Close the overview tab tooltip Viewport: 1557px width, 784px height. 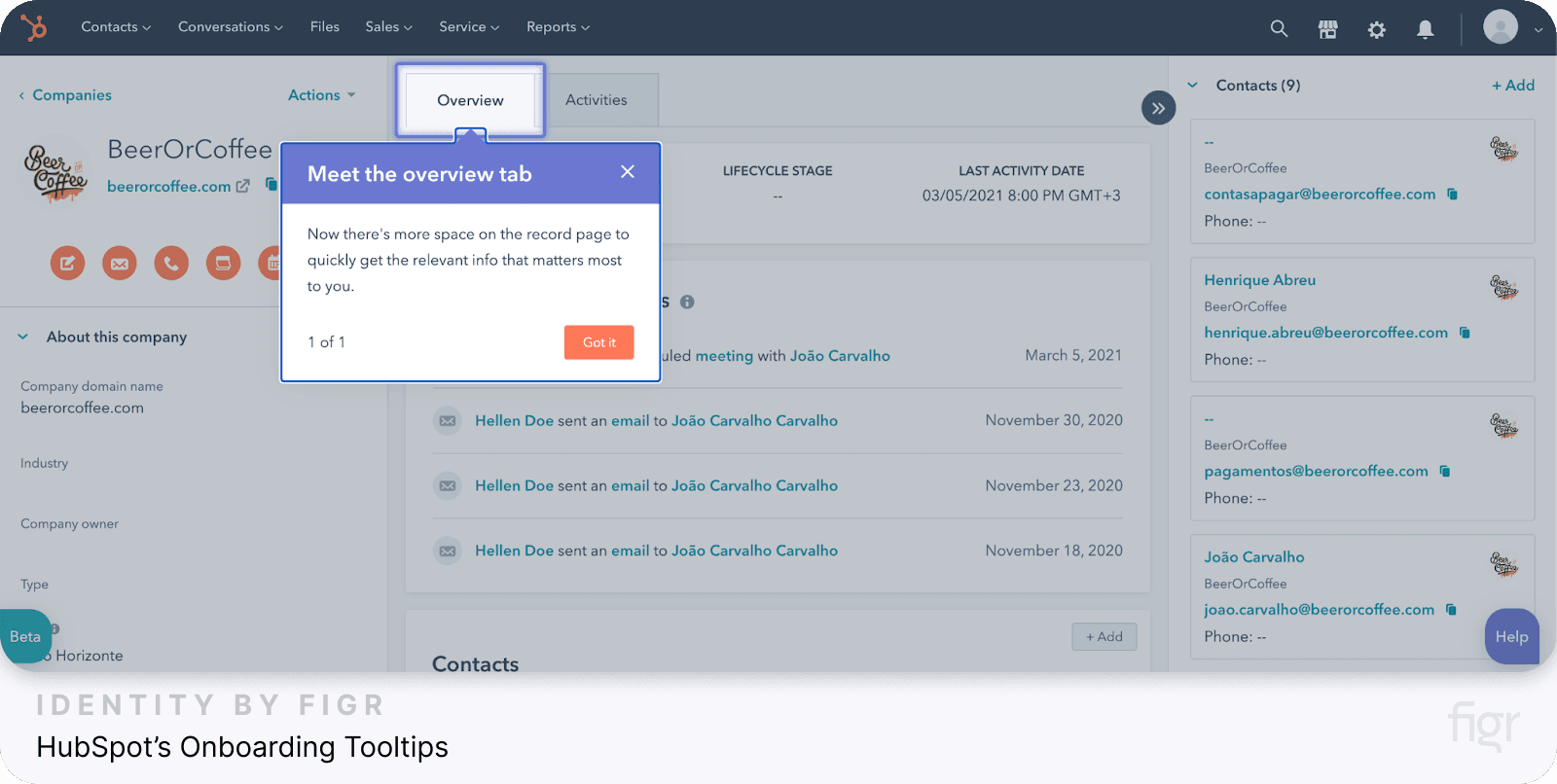pyautogui.click(x=628, y=171)
